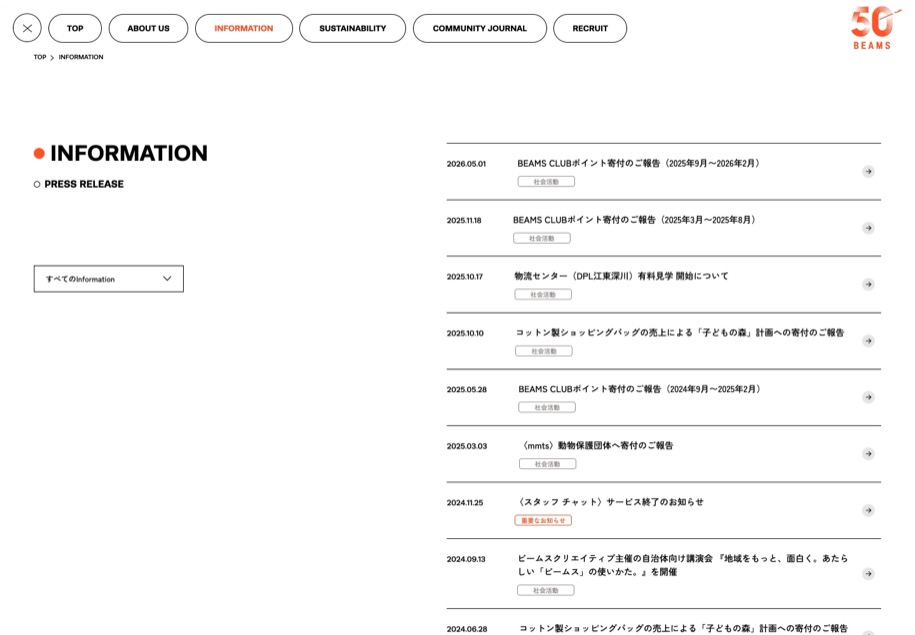915x635 pixels.
Task: Open BEAMS CLUBポイント寄付 2025年3月～2025年8月 article
Action: 634,220
